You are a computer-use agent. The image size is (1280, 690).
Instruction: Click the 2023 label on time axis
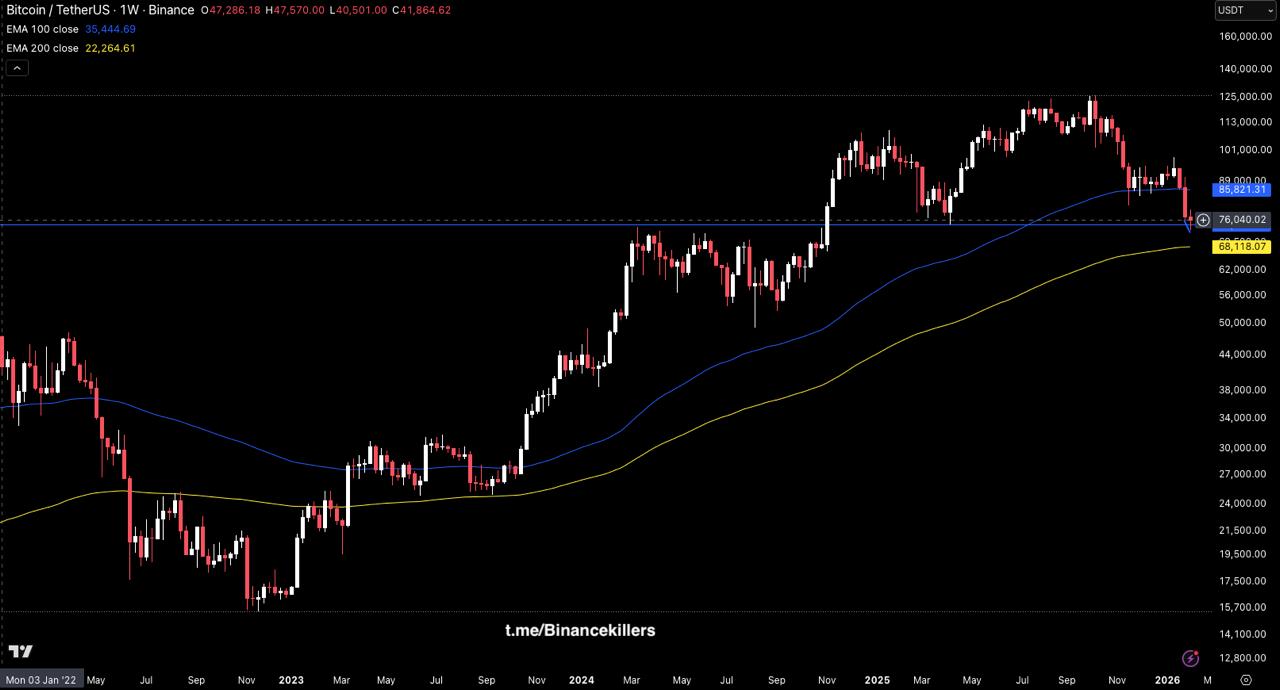tap(291, 680)
